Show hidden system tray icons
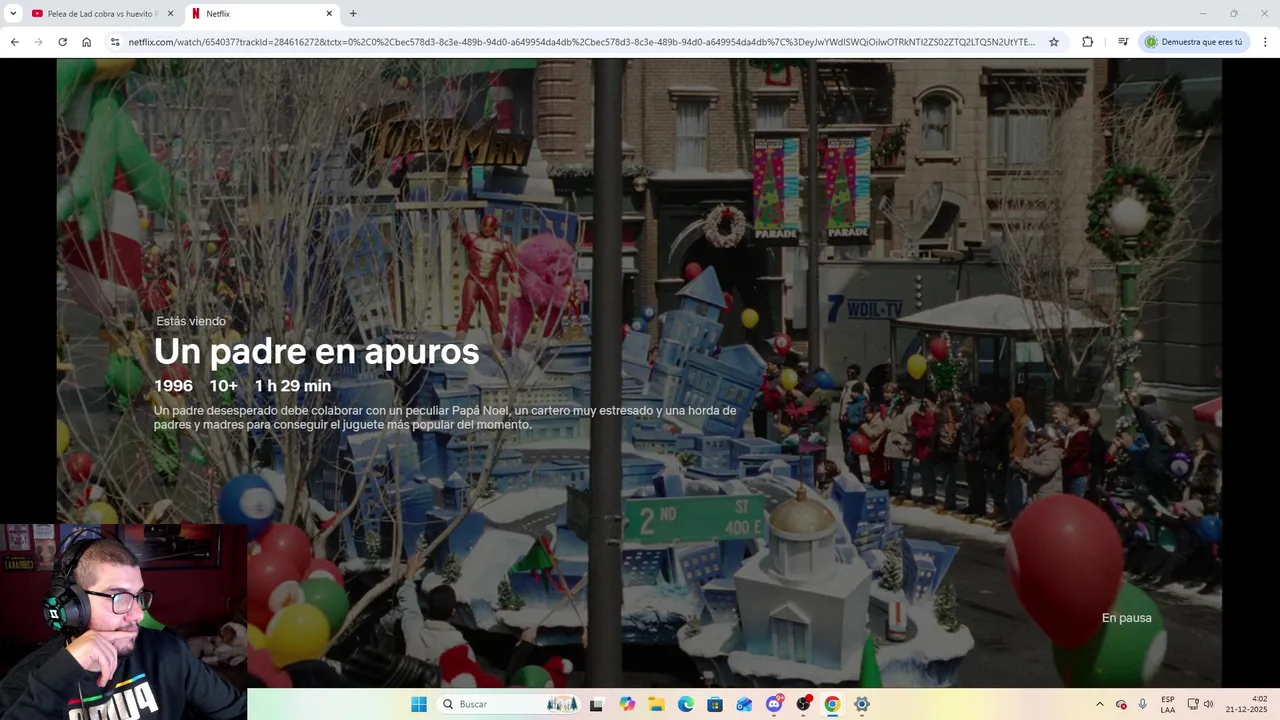The width and height of the screenshot is (1280, 720). (x=1099, y=704)
